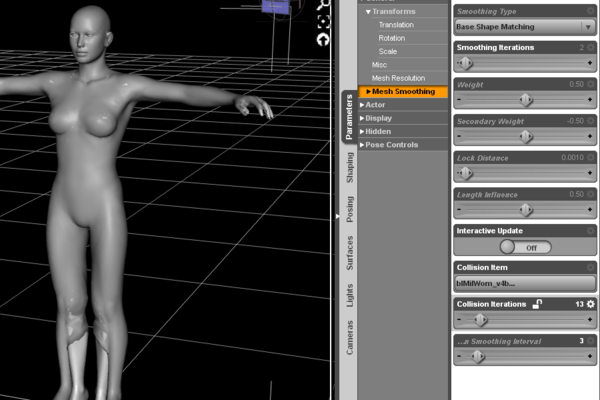
Task: Switch to the Shaping tab
Action: (350, 167)
